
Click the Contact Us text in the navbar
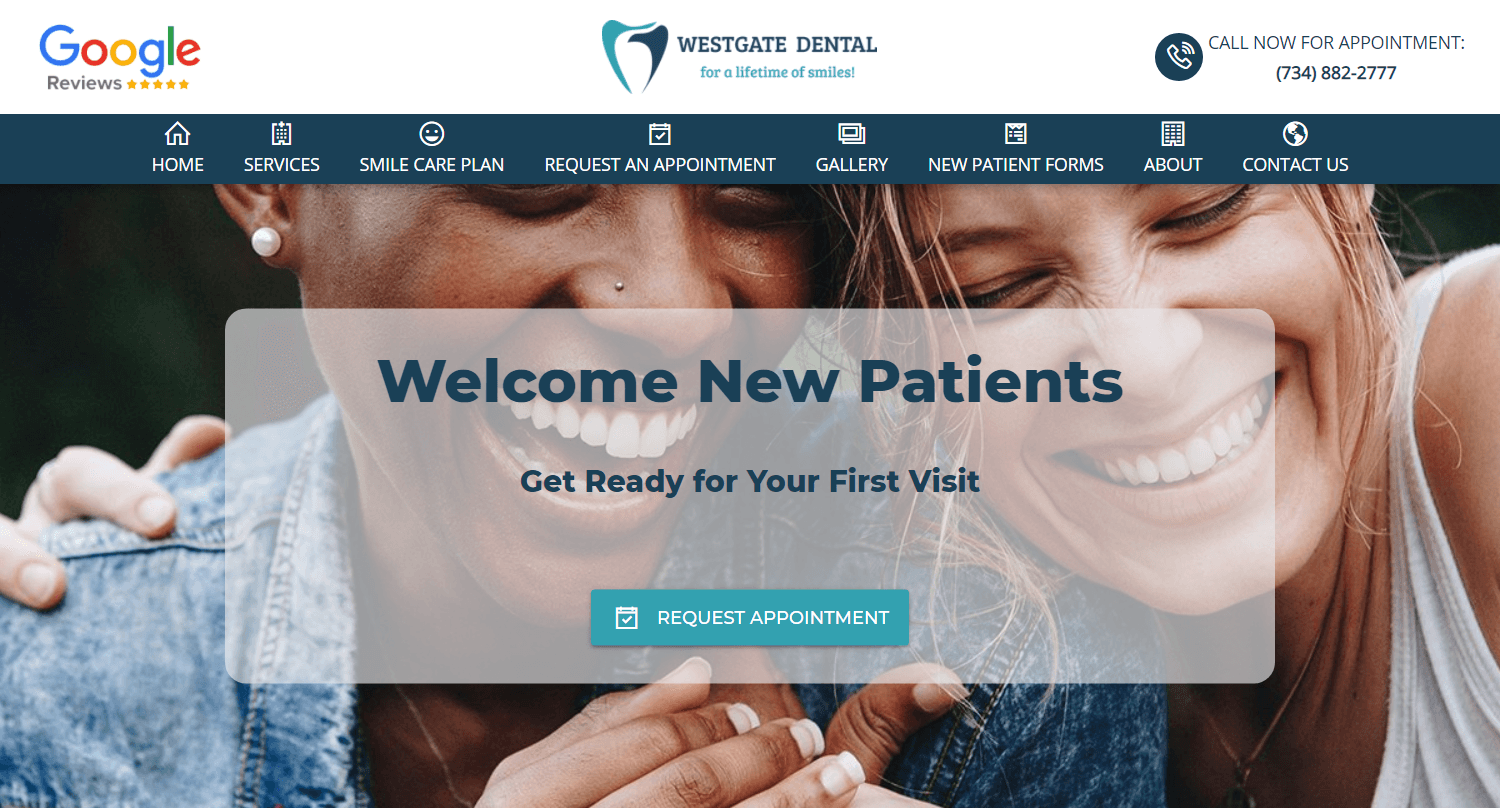(1295, 165)
